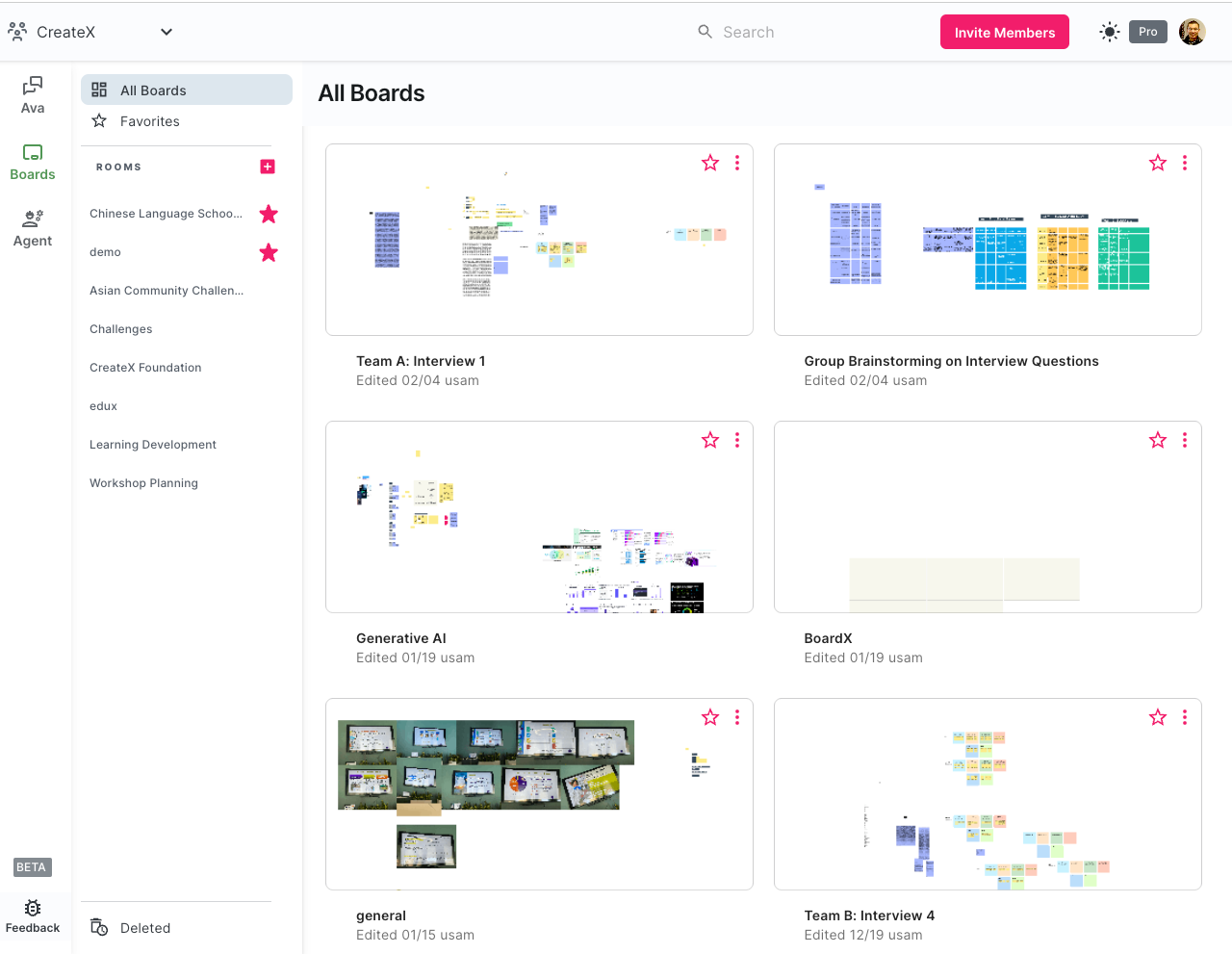Open the Deleted boards trash icon
1232x954 pixels.
pyautogui.click(x=99, y=927)
